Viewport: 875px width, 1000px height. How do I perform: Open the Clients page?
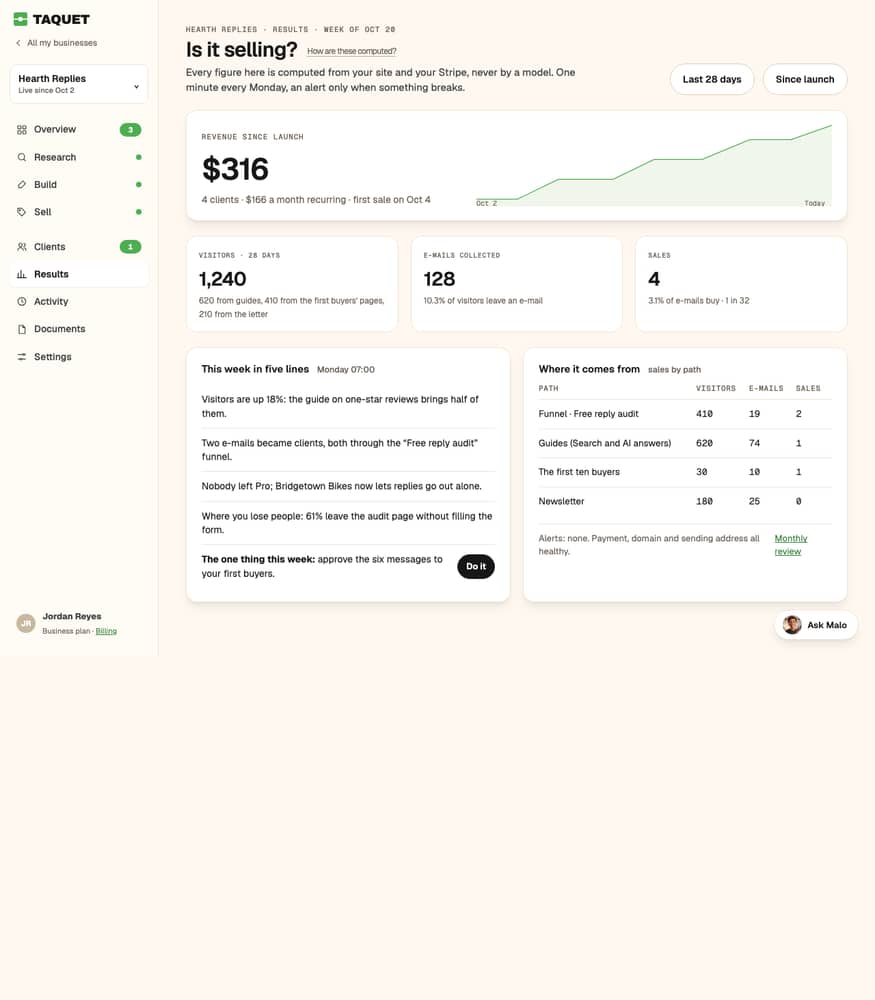78,247
